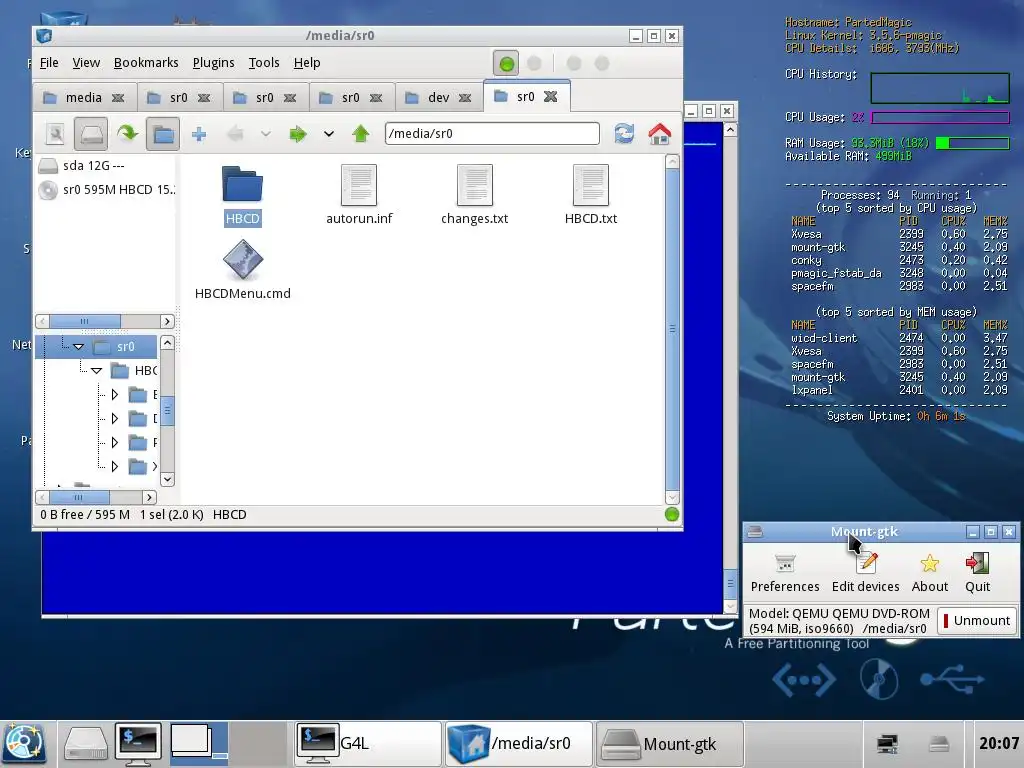Viewport: 1024px width, 768px height.
Task: Click the /media/sr0 taskbar button
Action: 519,744
